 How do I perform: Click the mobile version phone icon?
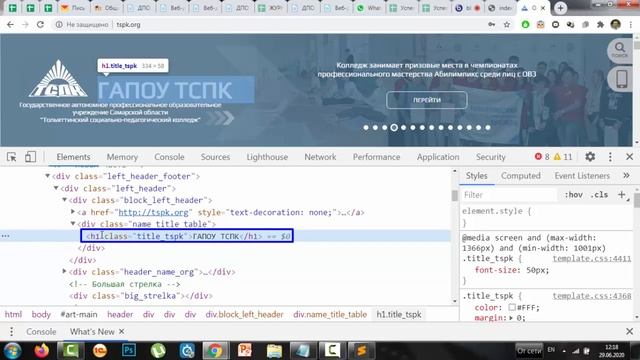pyautogui.click(x=621, y=78)
